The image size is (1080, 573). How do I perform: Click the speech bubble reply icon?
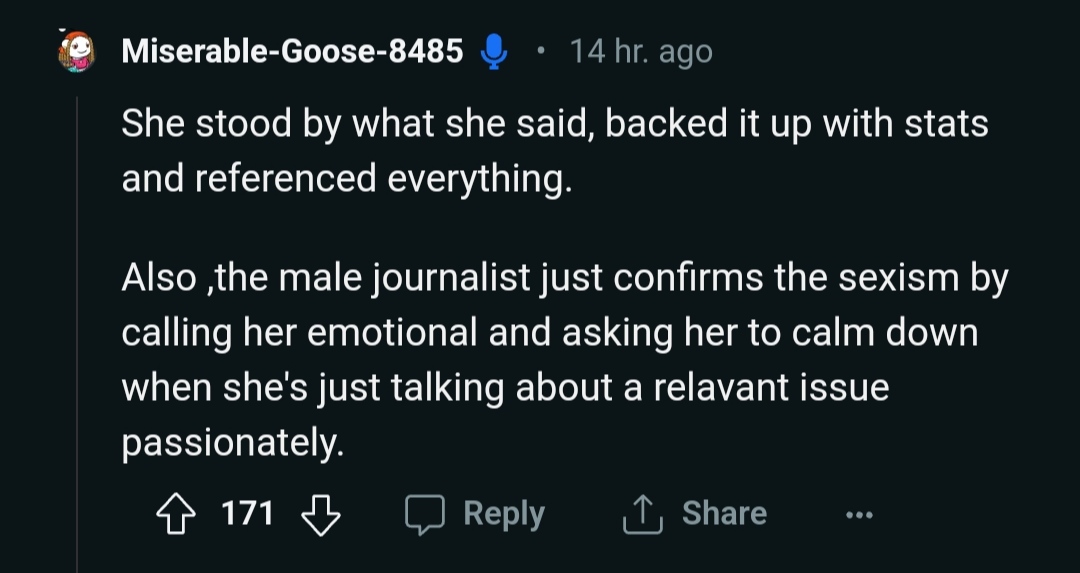424,515
